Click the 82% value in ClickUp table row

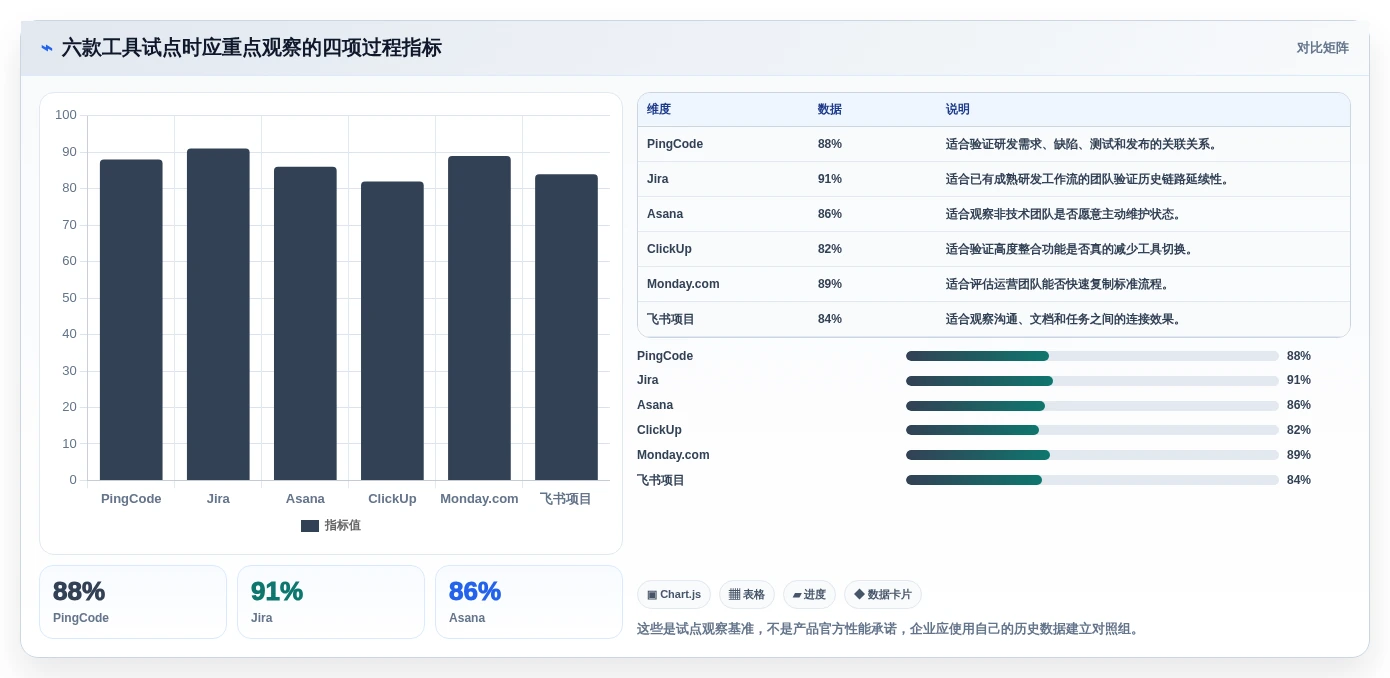[830, 249]
